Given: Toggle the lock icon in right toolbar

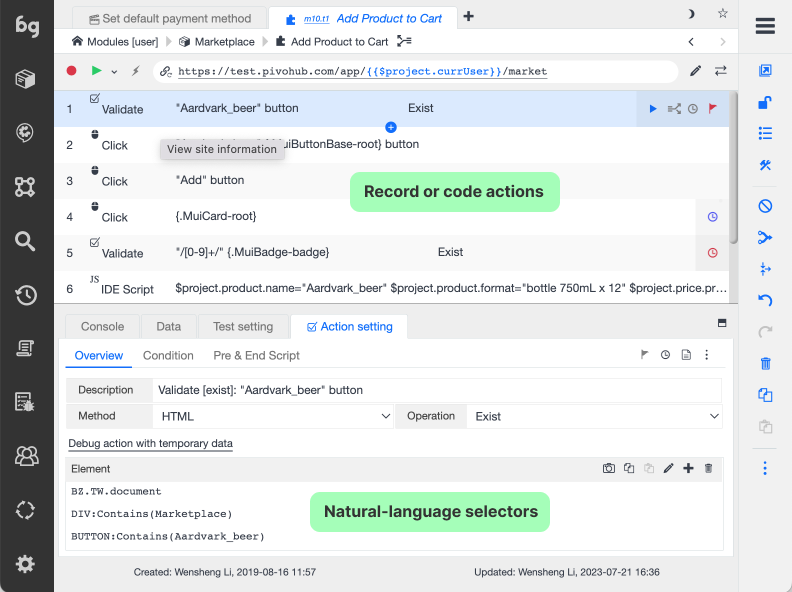Looking at the screenshot, I should [x=765, y=101].
